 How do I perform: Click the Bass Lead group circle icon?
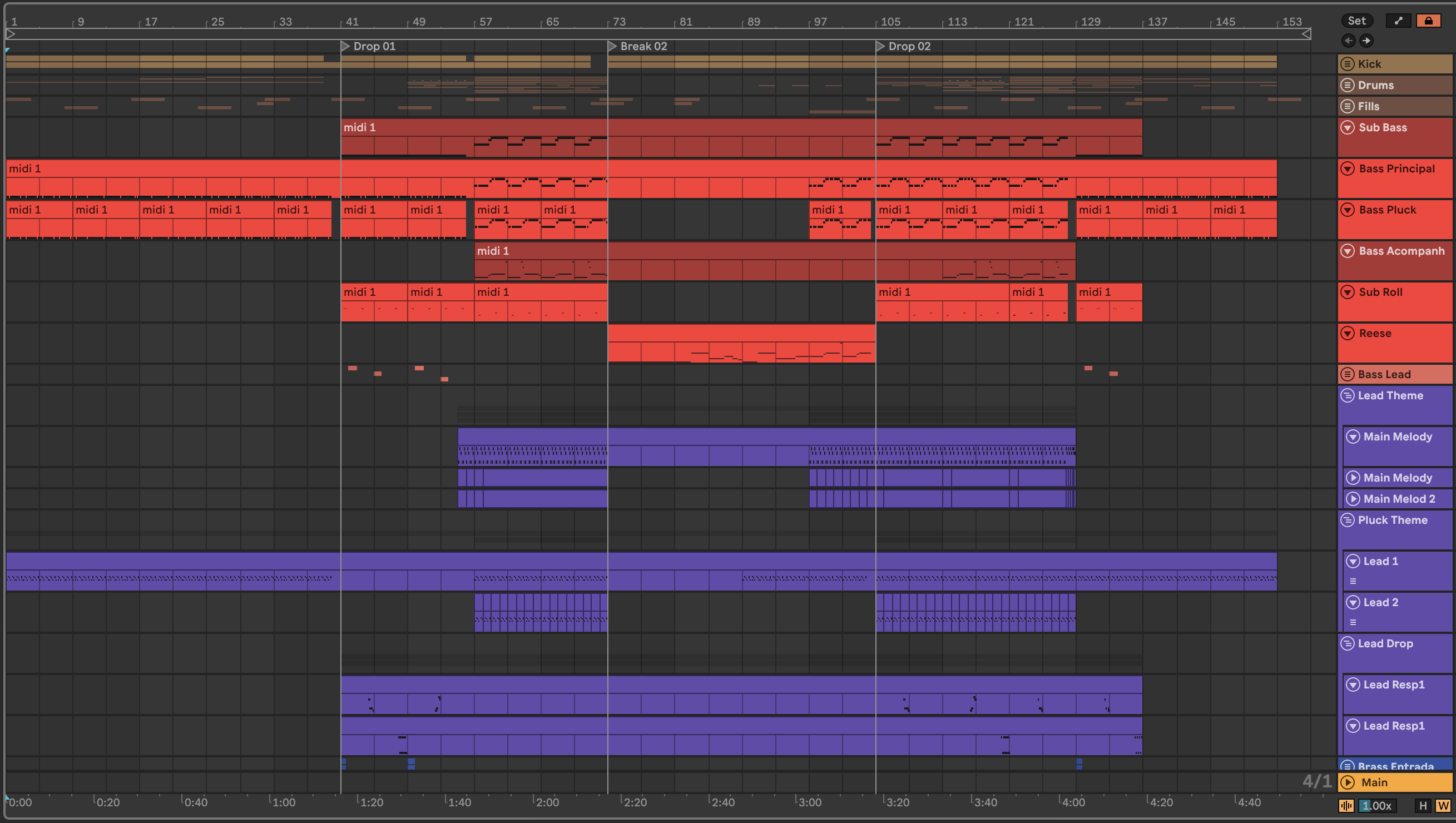pos(1348,374)
